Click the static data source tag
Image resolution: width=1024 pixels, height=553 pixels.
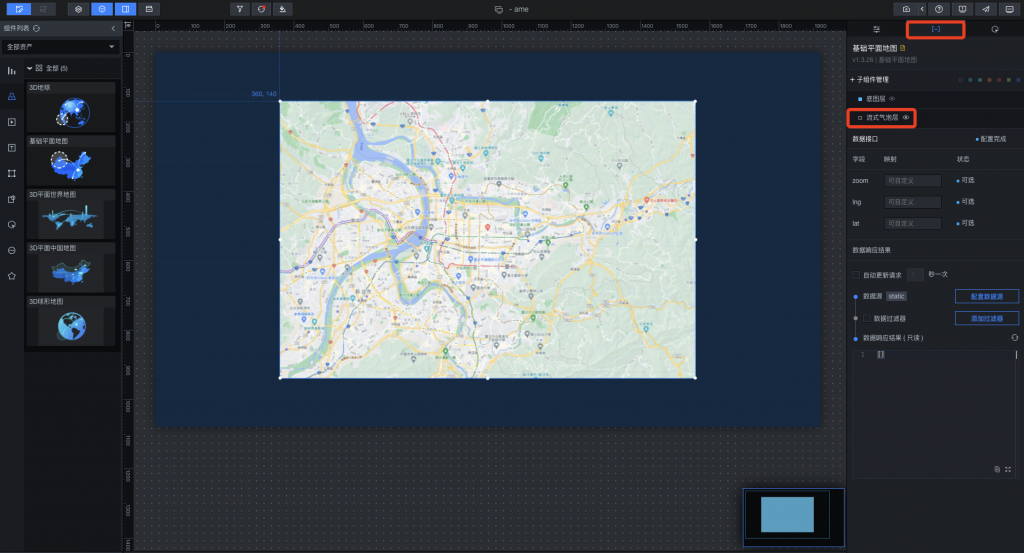pyautogui.click(x=896, y=296)
